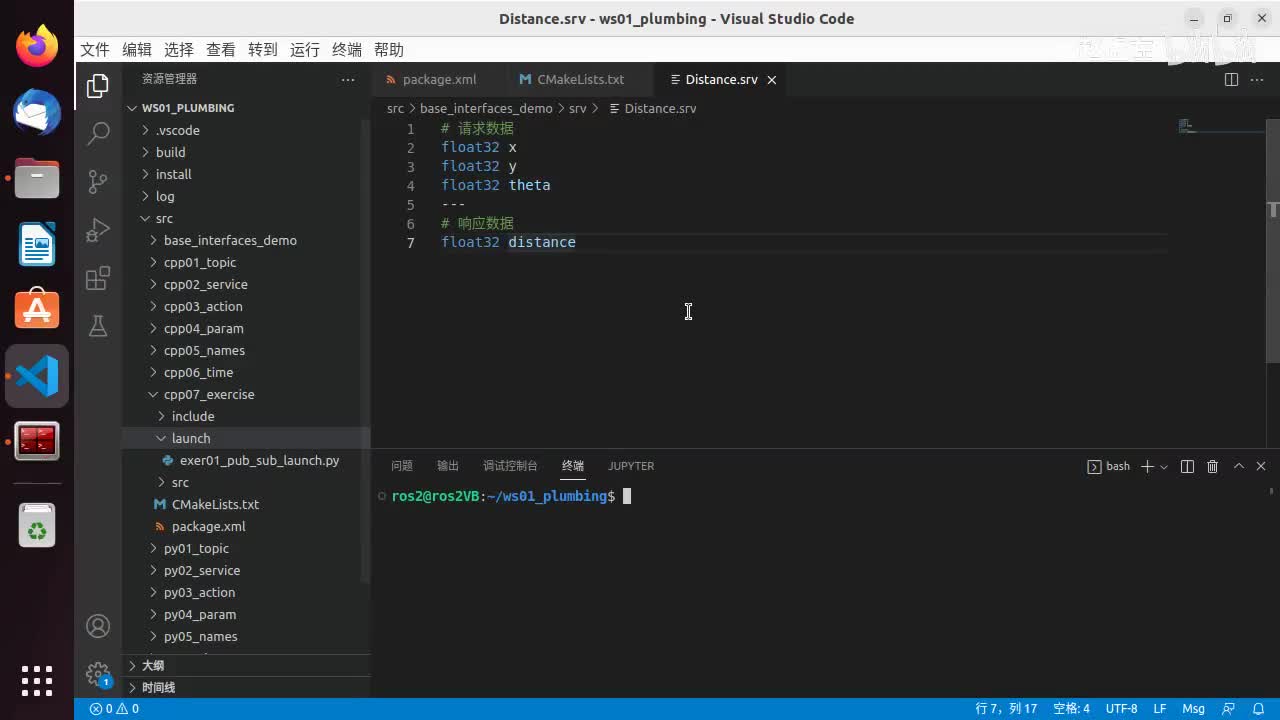
Task: Open the Testing flask view
Action: click(x=98, y=326)
